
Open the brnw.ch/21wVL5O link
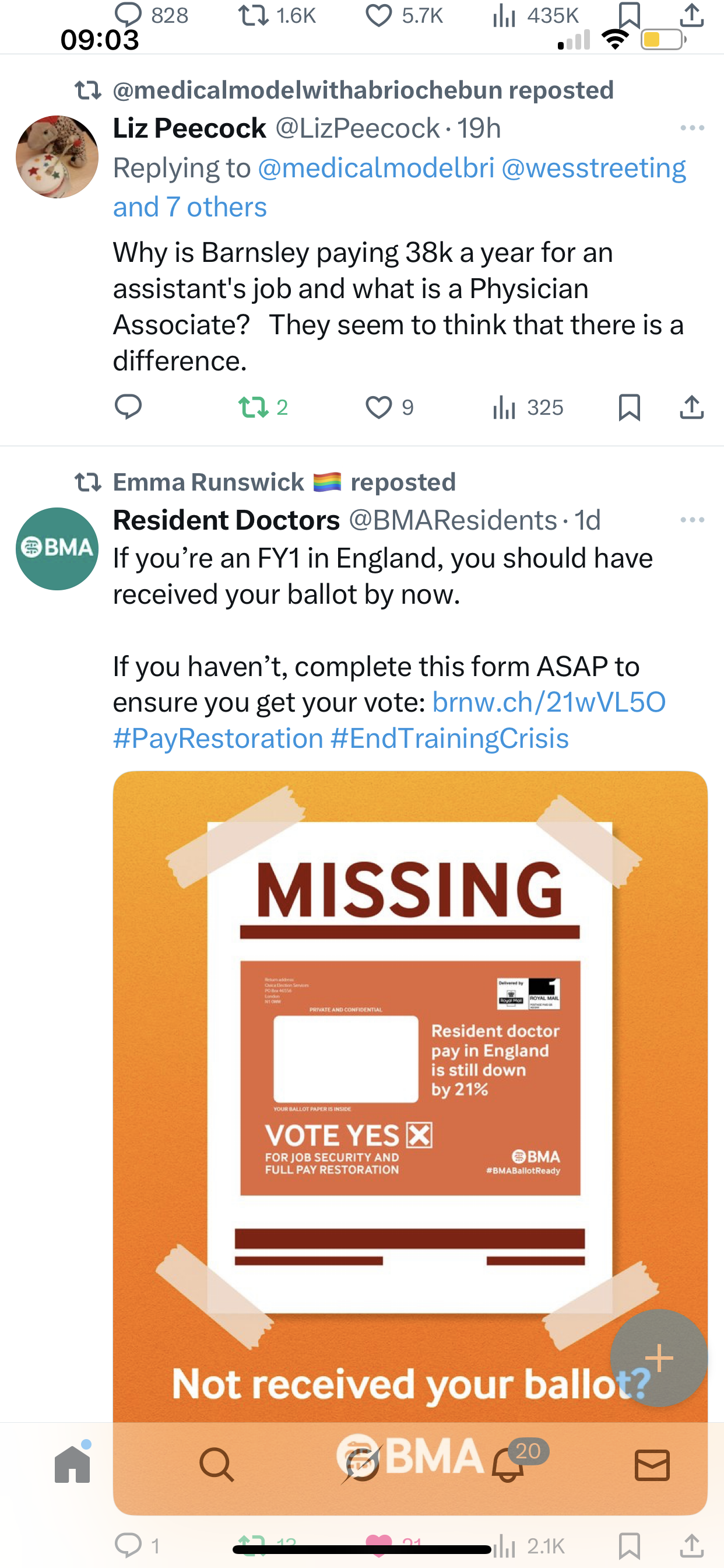tap(549, 702)
